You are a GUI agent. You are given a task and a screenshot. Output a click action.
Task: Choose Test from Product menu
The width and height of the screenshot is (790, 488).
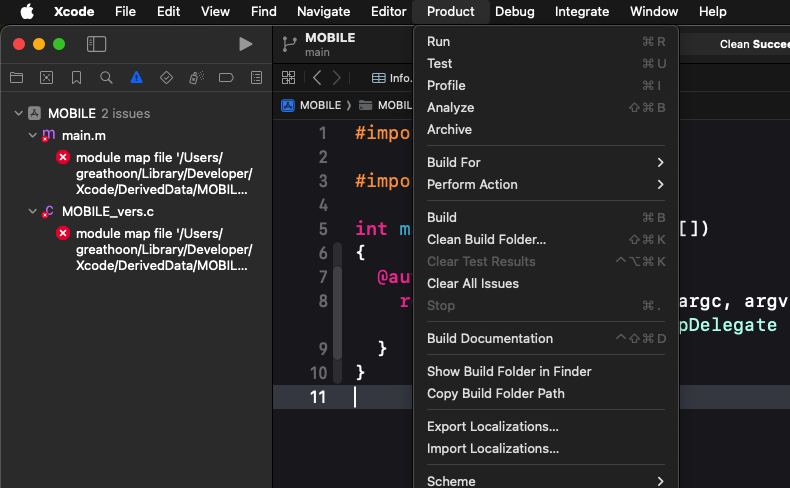click(x=546, y=63)
